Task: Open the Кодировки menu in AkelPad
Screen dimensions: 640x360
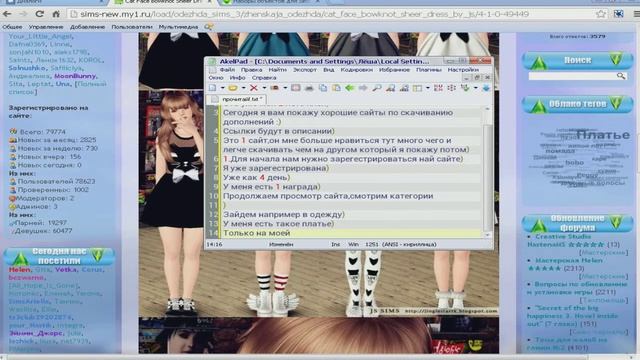Action: [357, 70]
